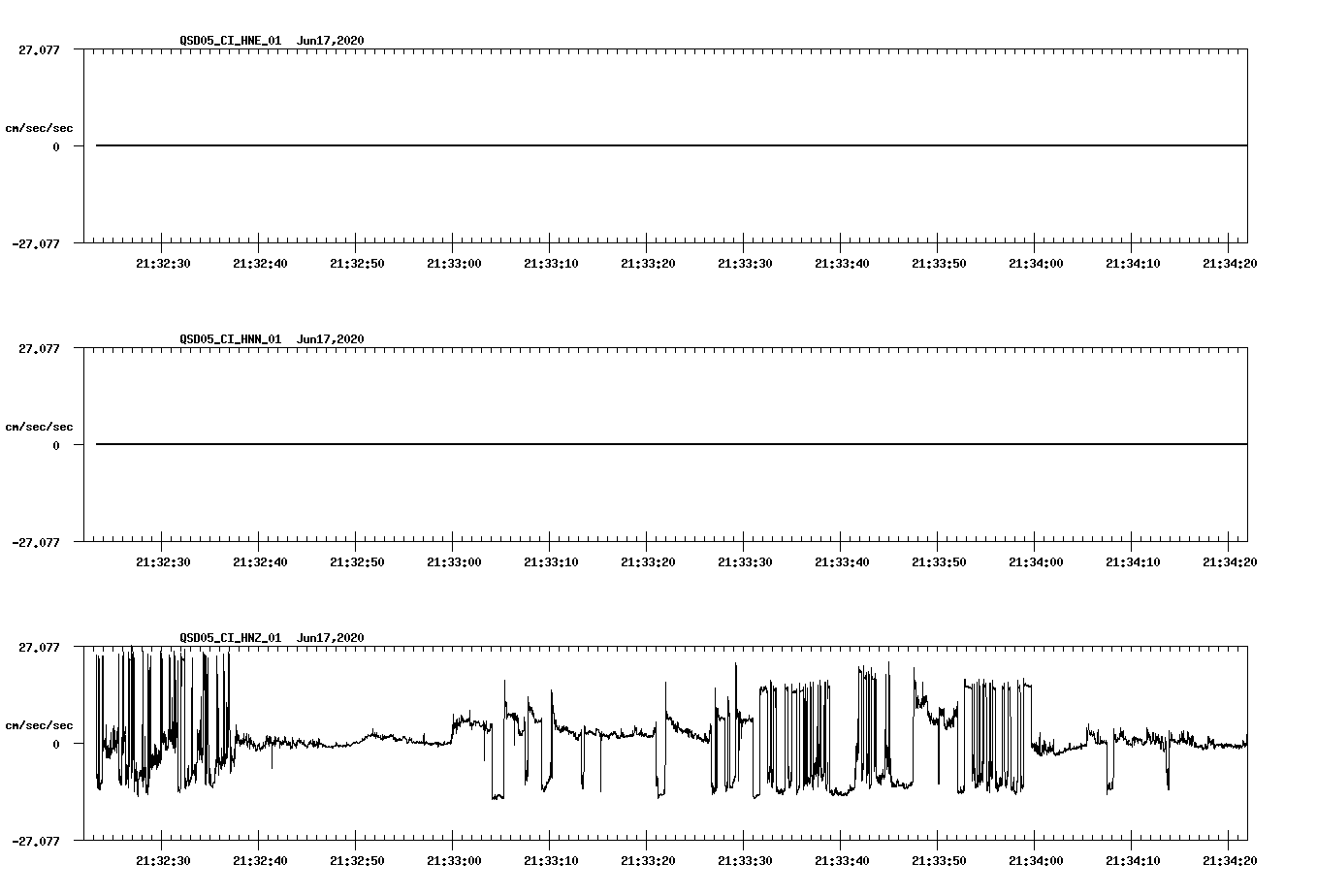Click the 21:33:10 time label under HNN plot
The height and width of the screenshot is (896, 1317).
pos(551,562)
